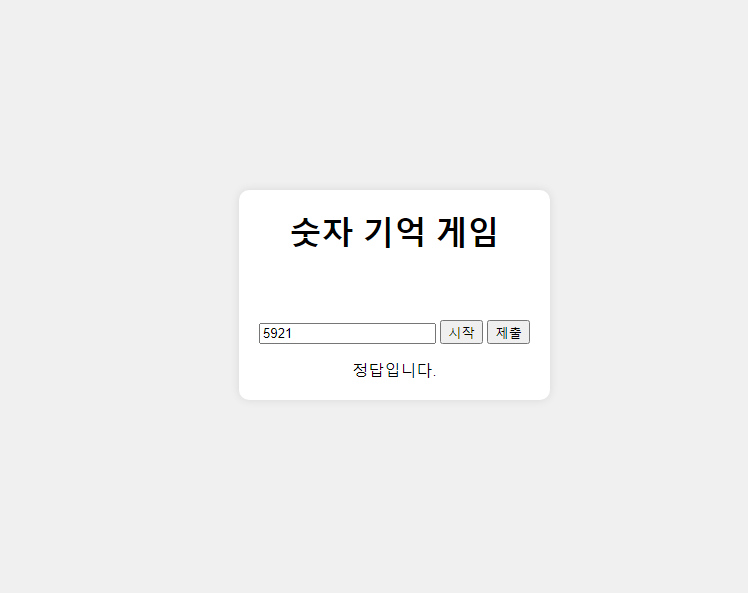Click the feedback text under the input row
748x593 pixels.
394,370
